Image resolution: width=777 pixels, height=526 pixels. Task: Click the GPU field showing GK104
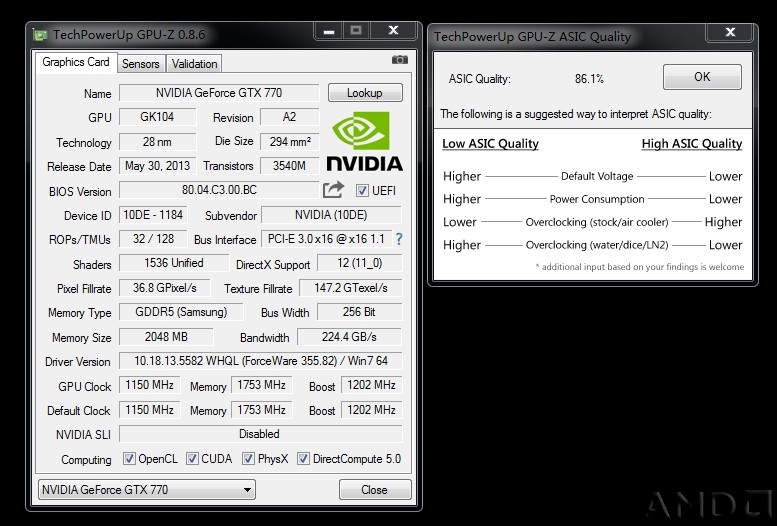click(157, 117)
